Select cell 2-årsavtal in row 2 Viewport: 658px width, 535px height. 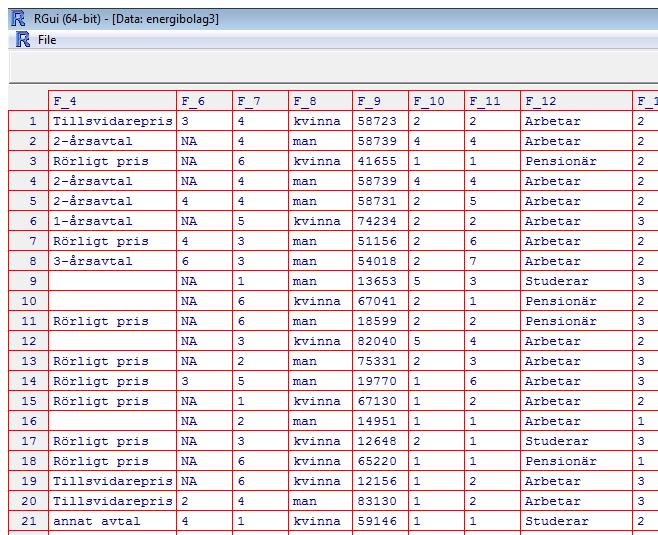point(112,141)
